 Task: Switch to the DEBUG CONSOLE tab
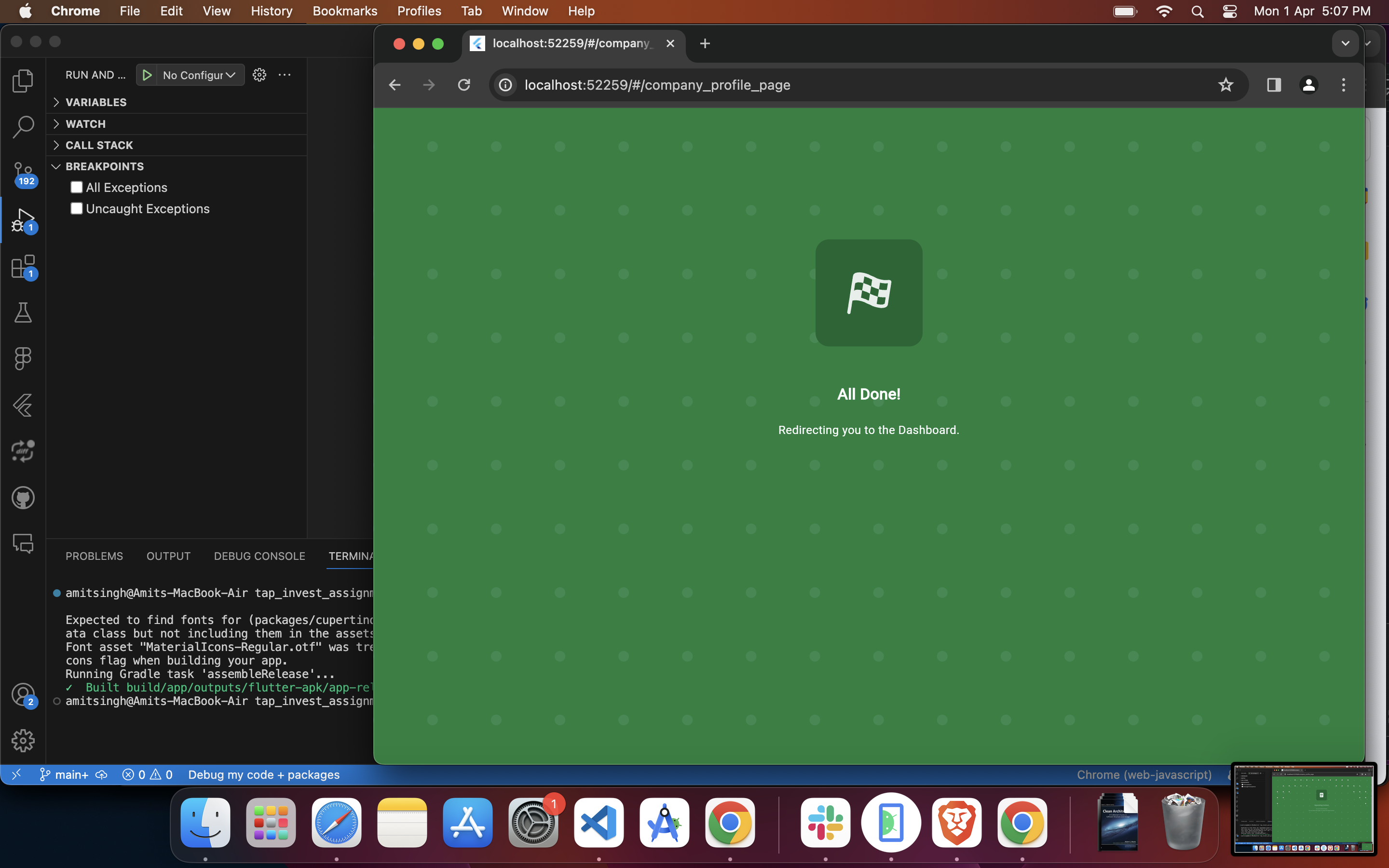pyautogui.click(x=259, y=556)
